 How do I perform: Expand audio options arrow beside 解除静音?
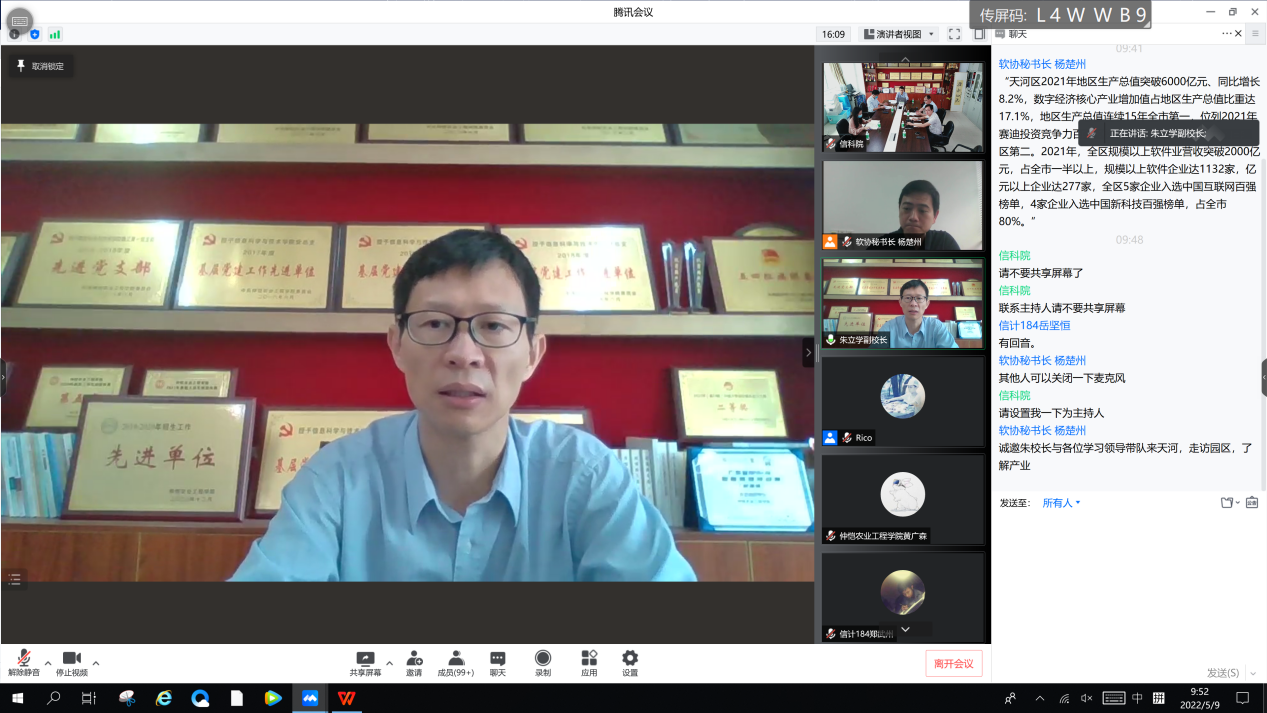click(48, 662)
